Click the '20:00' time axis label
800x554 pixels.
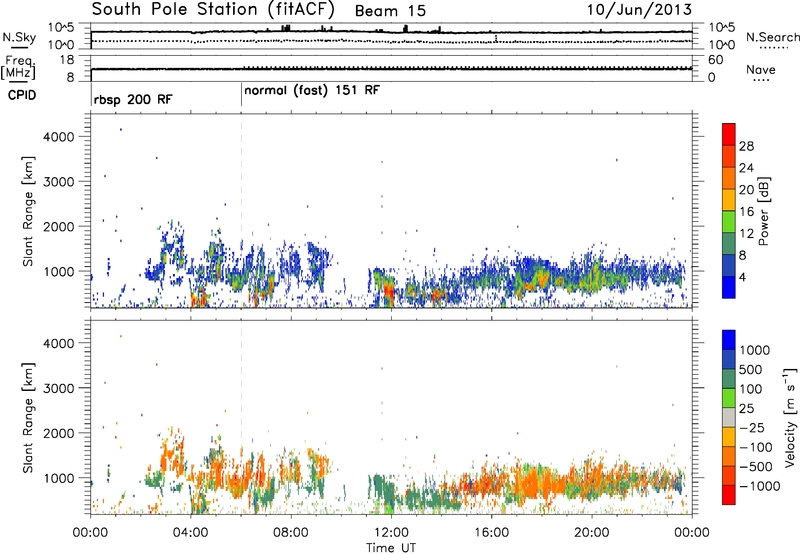591,533
